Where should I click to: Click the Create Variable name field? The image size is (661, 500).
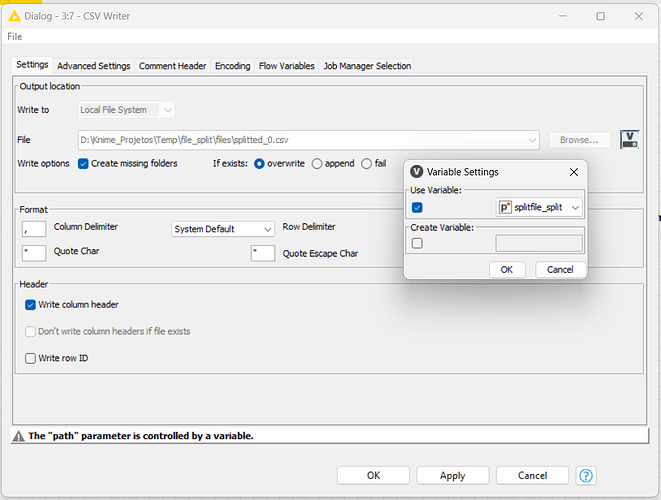pyautogui.click(x=539, y=243)
